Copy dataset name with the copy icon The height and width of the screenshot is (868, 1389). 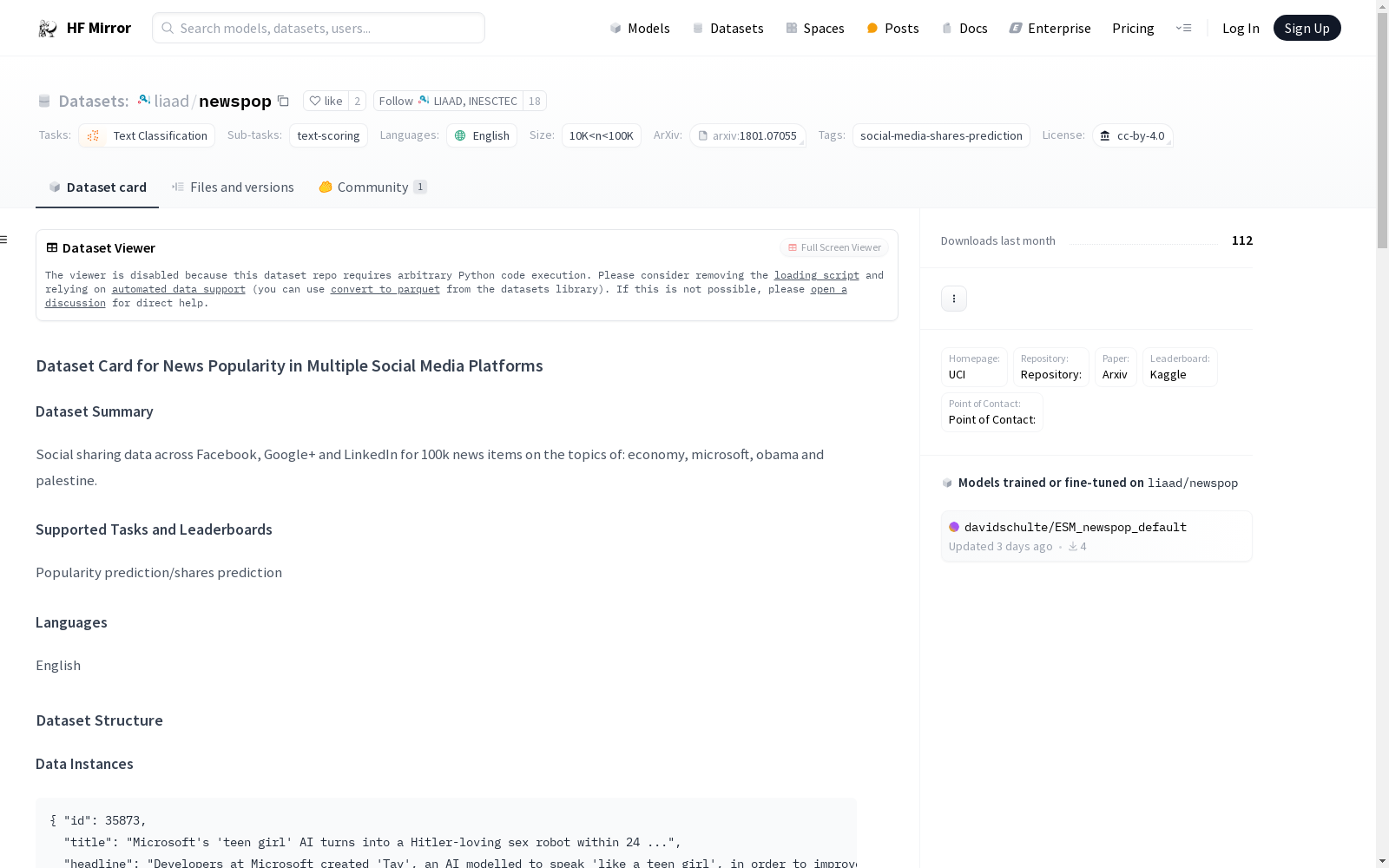[283, 101]
